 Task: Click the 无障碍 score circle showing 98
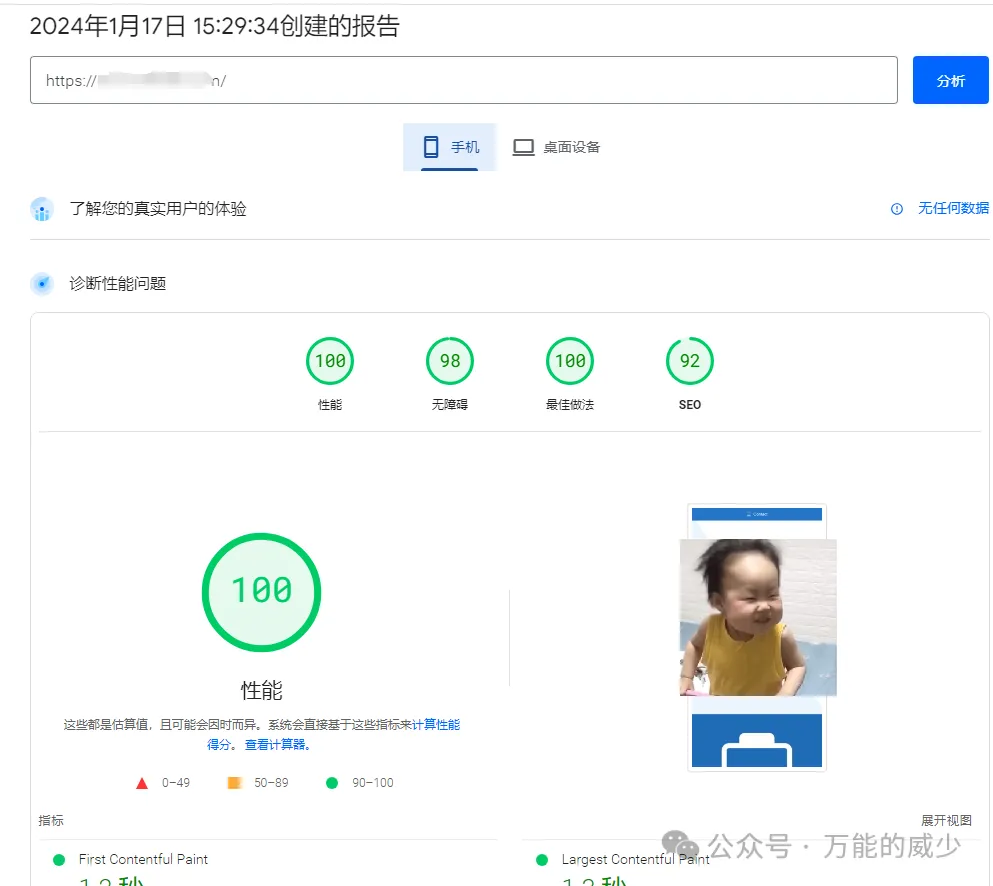(x=449, y=361)
